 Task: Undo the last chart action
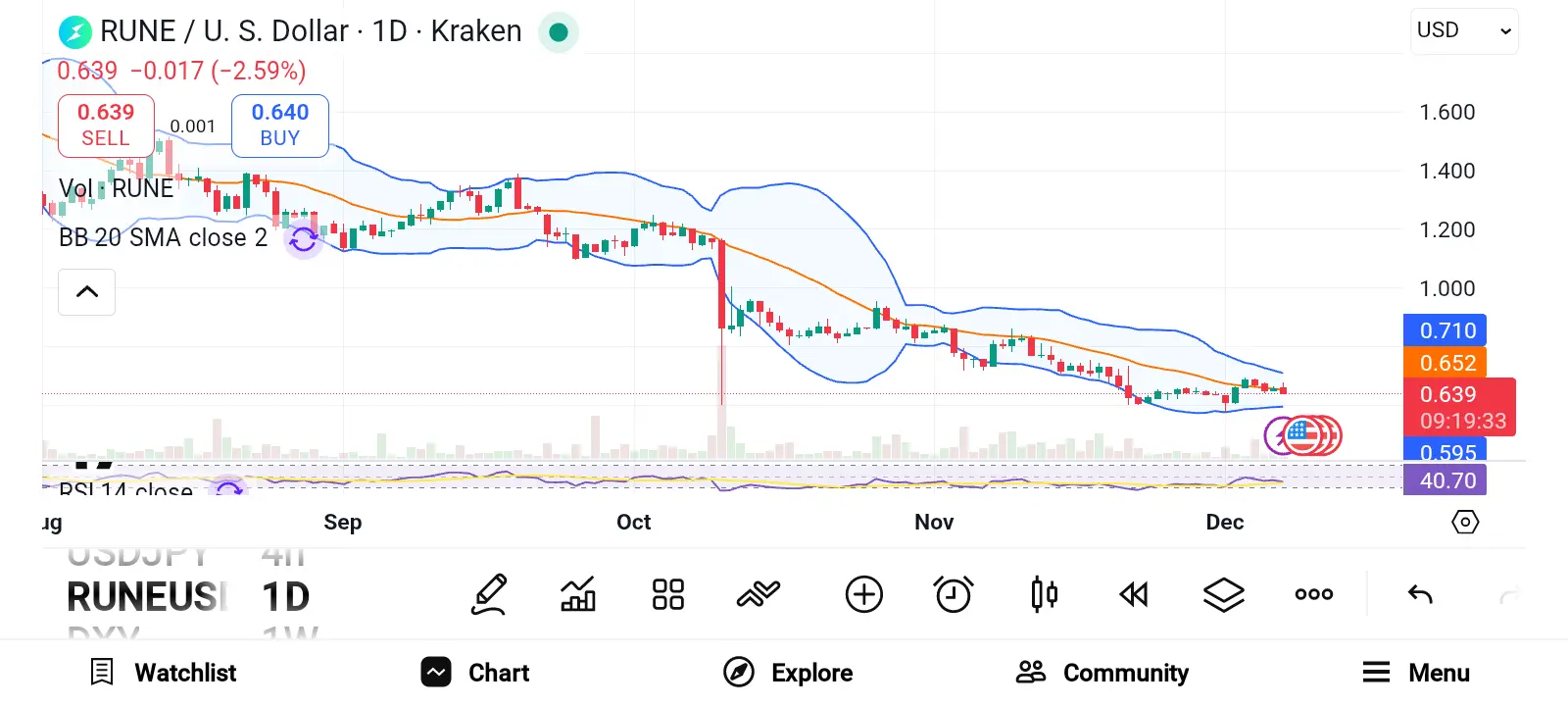click(x=1420, y=594)
